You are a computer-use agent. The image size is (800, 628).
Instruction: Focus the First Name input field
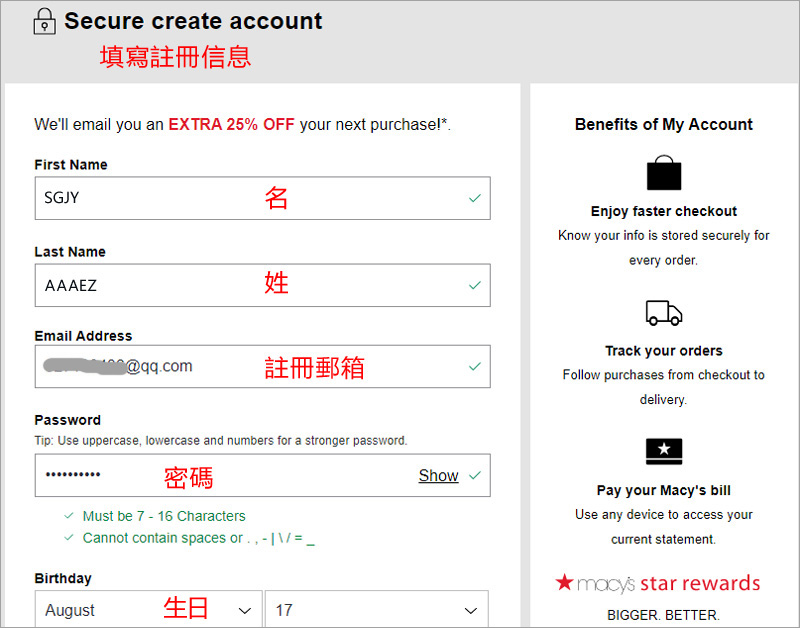point(150,198)
